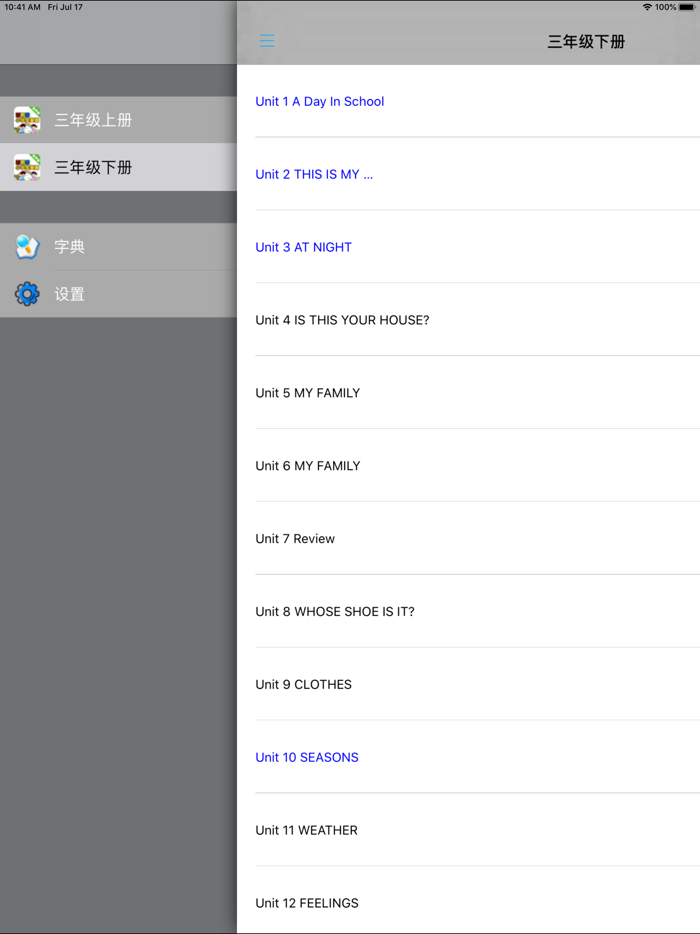Tap the hamburger menu icon
Screen dimensions: 700x934
[267, 41]
